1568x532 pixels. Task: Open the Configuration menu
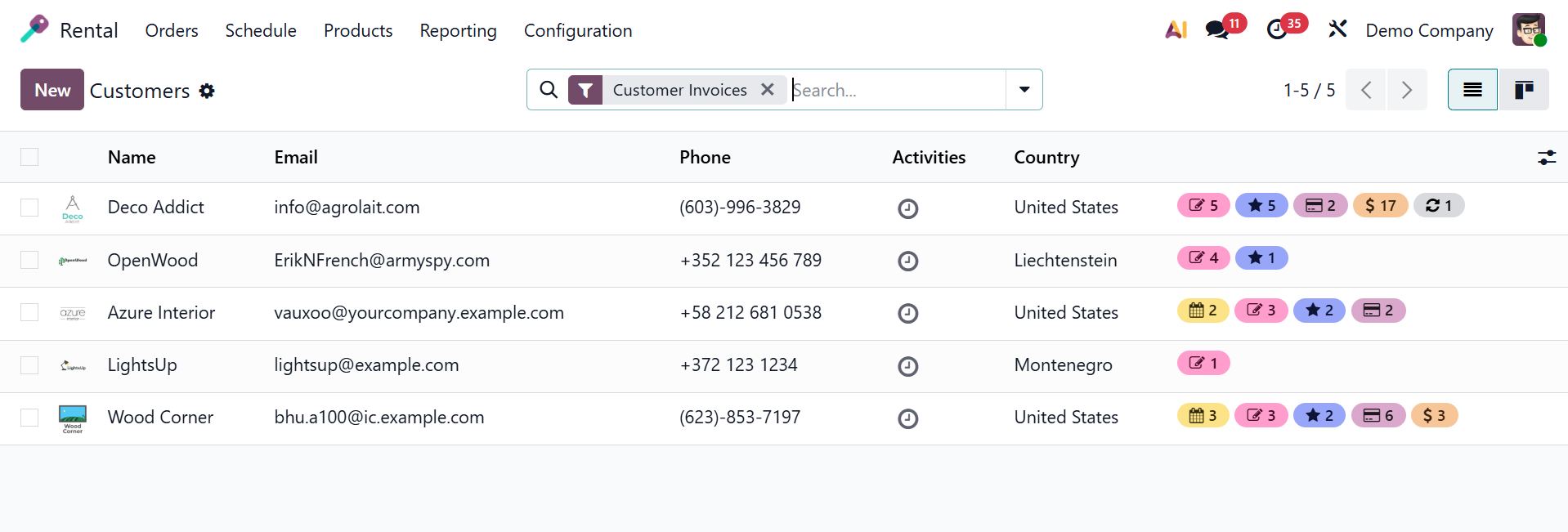577,31
